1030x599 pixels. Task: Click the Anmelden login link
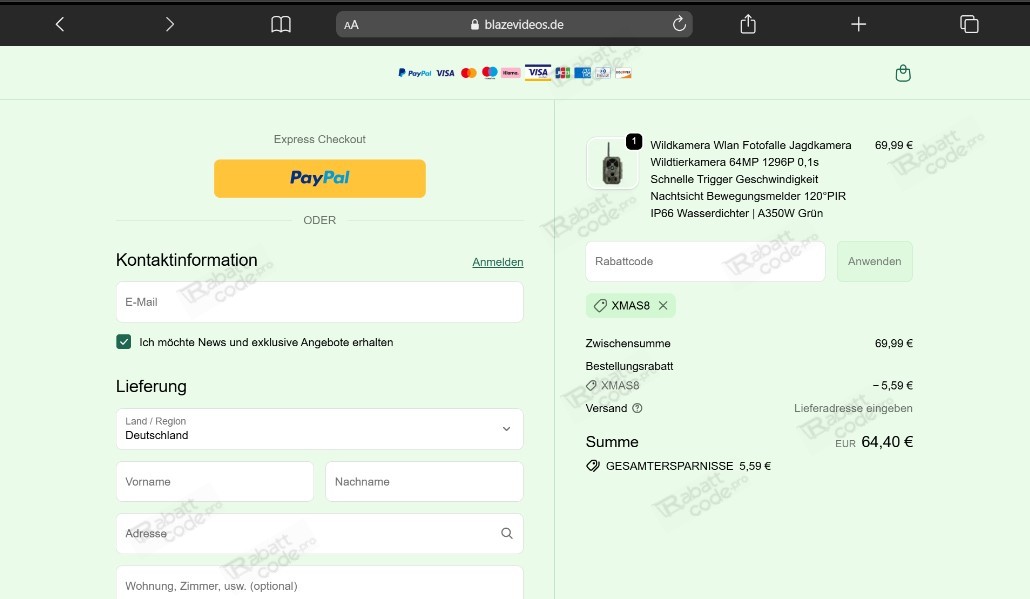497,262
